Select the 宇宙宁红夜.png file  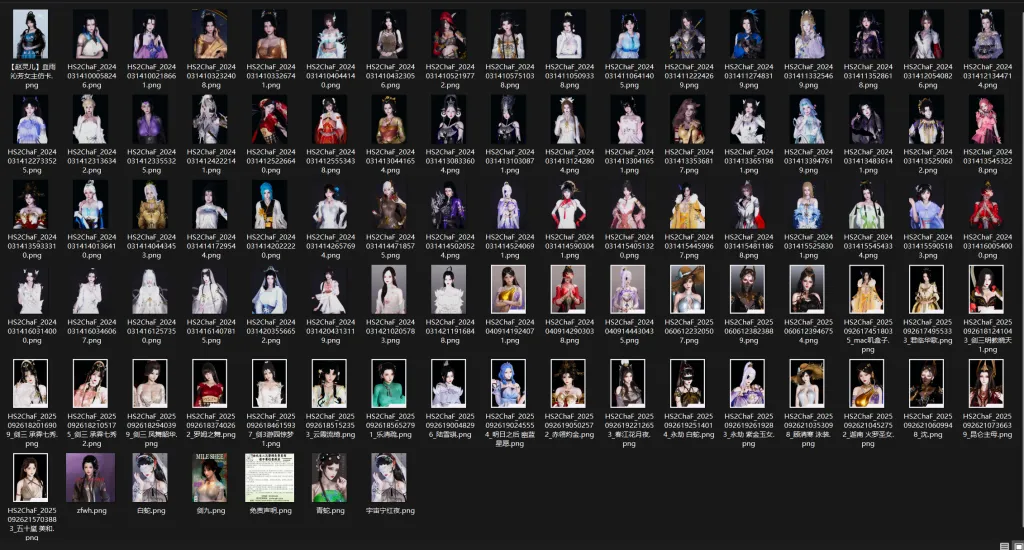(390, 477)
